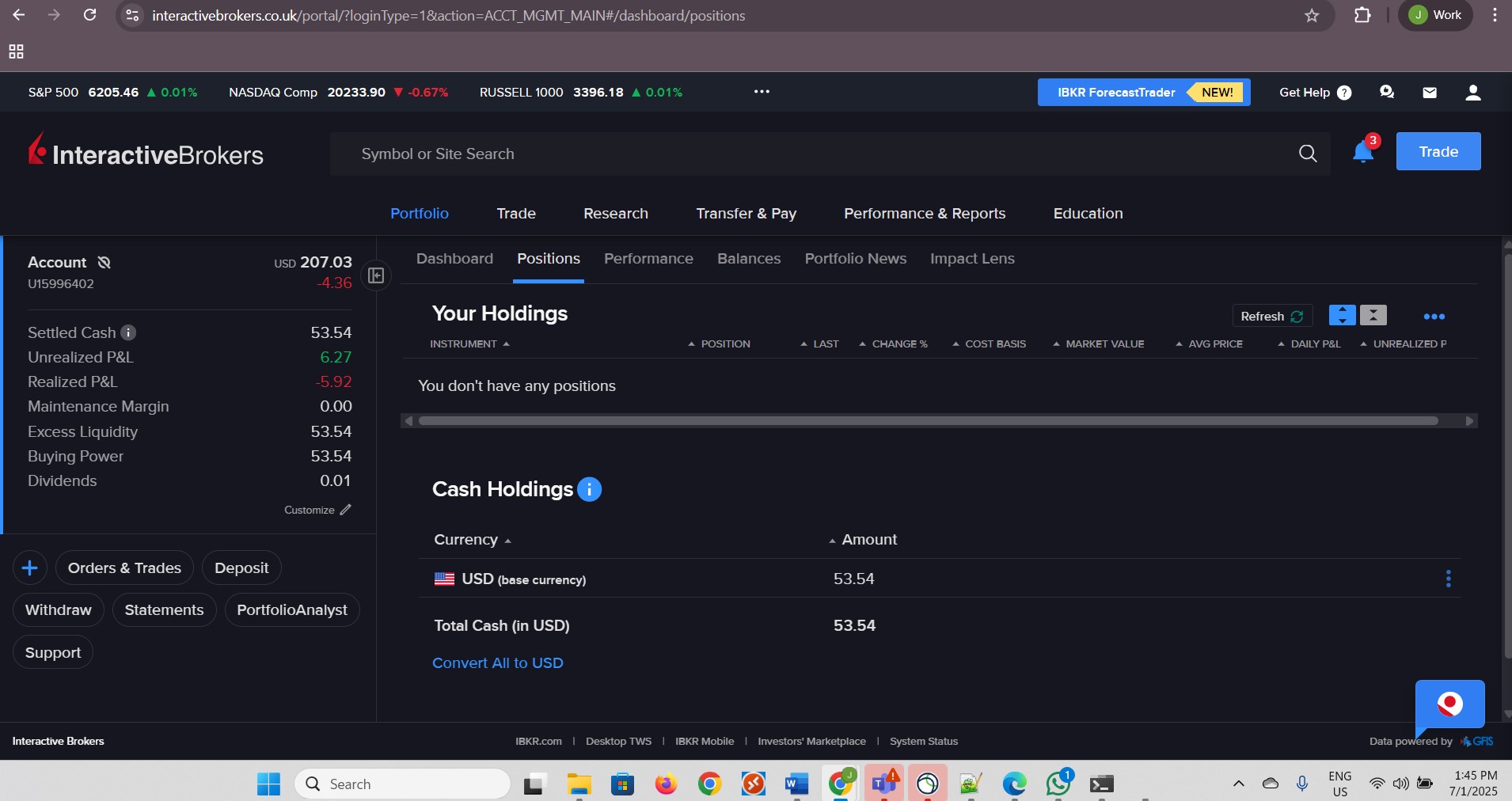
Task: Open WhatsApp from taskbar
Action: pyautogui.click(x=1058, y=784)
